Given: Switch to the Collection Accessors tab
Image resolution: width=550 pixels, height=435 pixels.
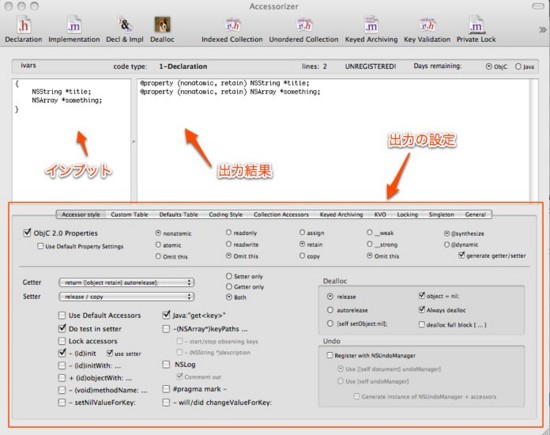Looking at the screenshot, I should pyautogui.click(x=281, y=214).
